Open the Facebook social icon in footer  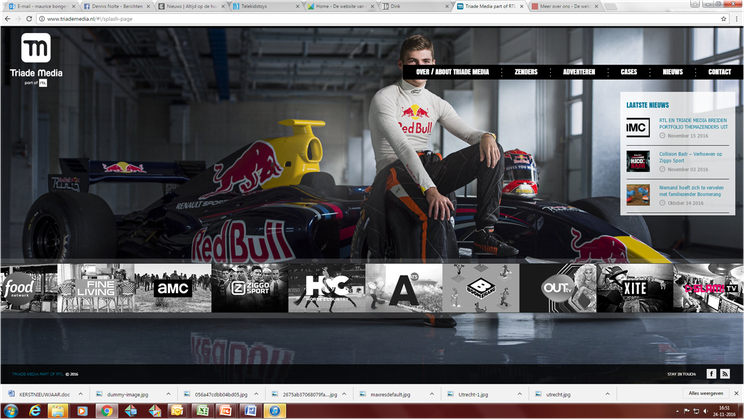click(x=711, y=374)
